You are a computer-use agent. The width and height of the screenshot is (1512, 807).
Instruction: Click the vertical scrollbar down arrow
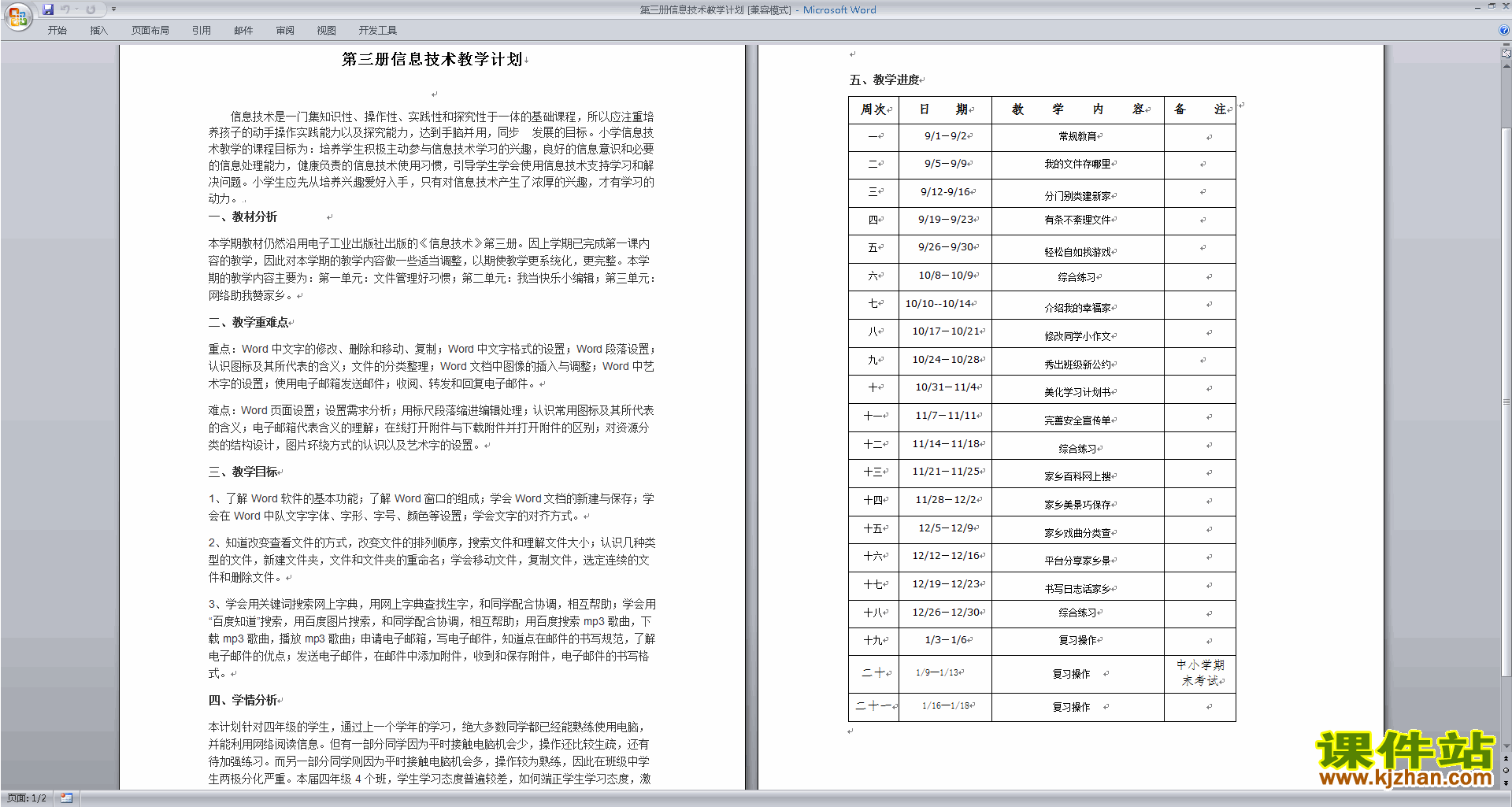1506,746
